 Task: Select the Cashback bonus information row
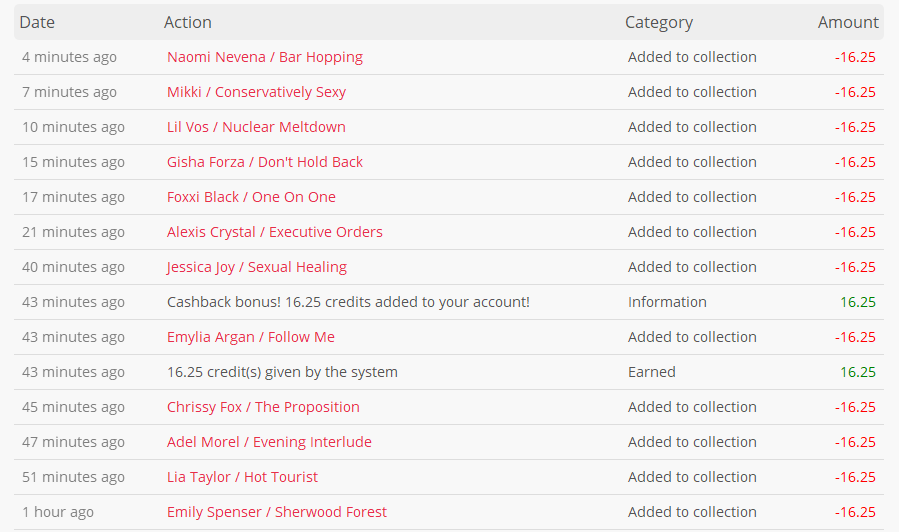[449, 302]
